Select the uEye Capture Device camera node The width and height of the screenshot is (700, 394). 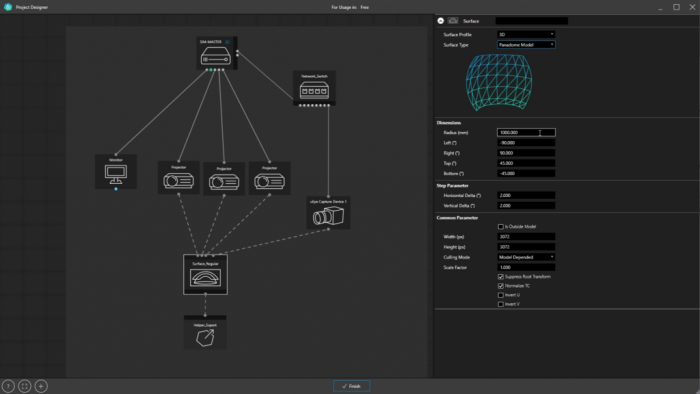pos(328,213)
